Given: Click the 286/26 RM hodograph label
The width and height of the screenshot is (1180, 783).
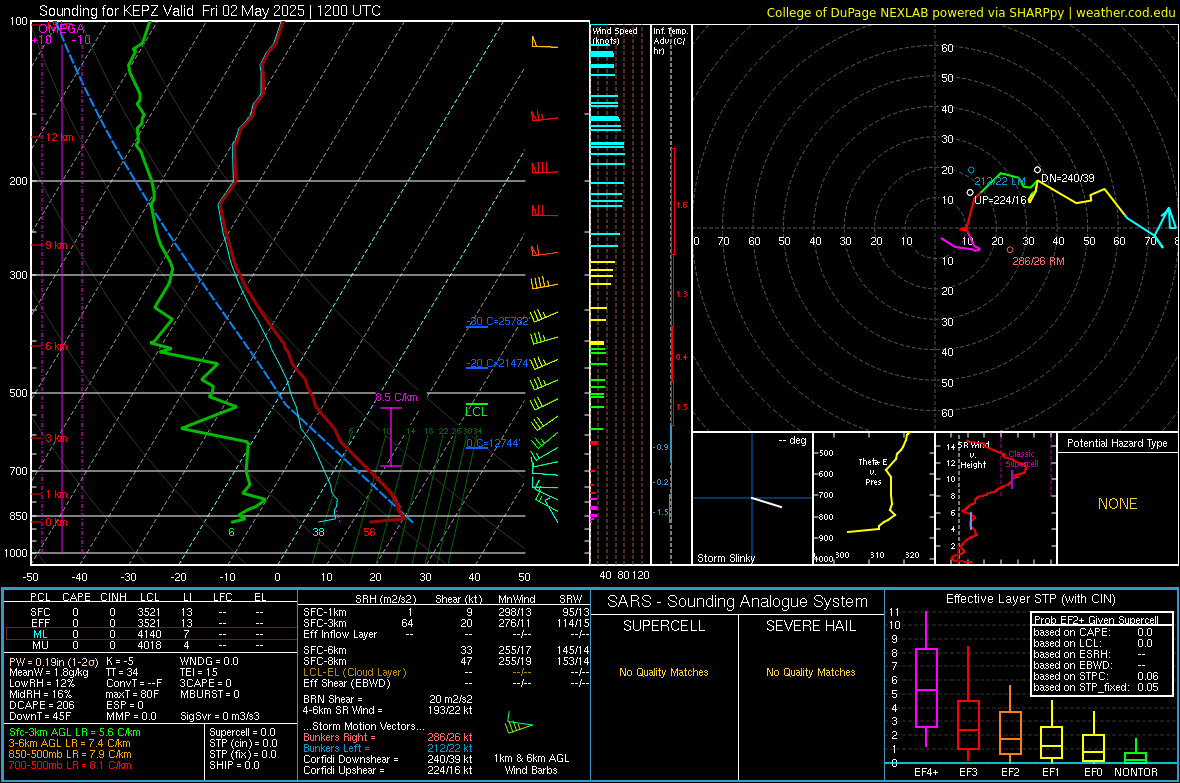Looking at the screenshot, I should (x=1037, y=261).
